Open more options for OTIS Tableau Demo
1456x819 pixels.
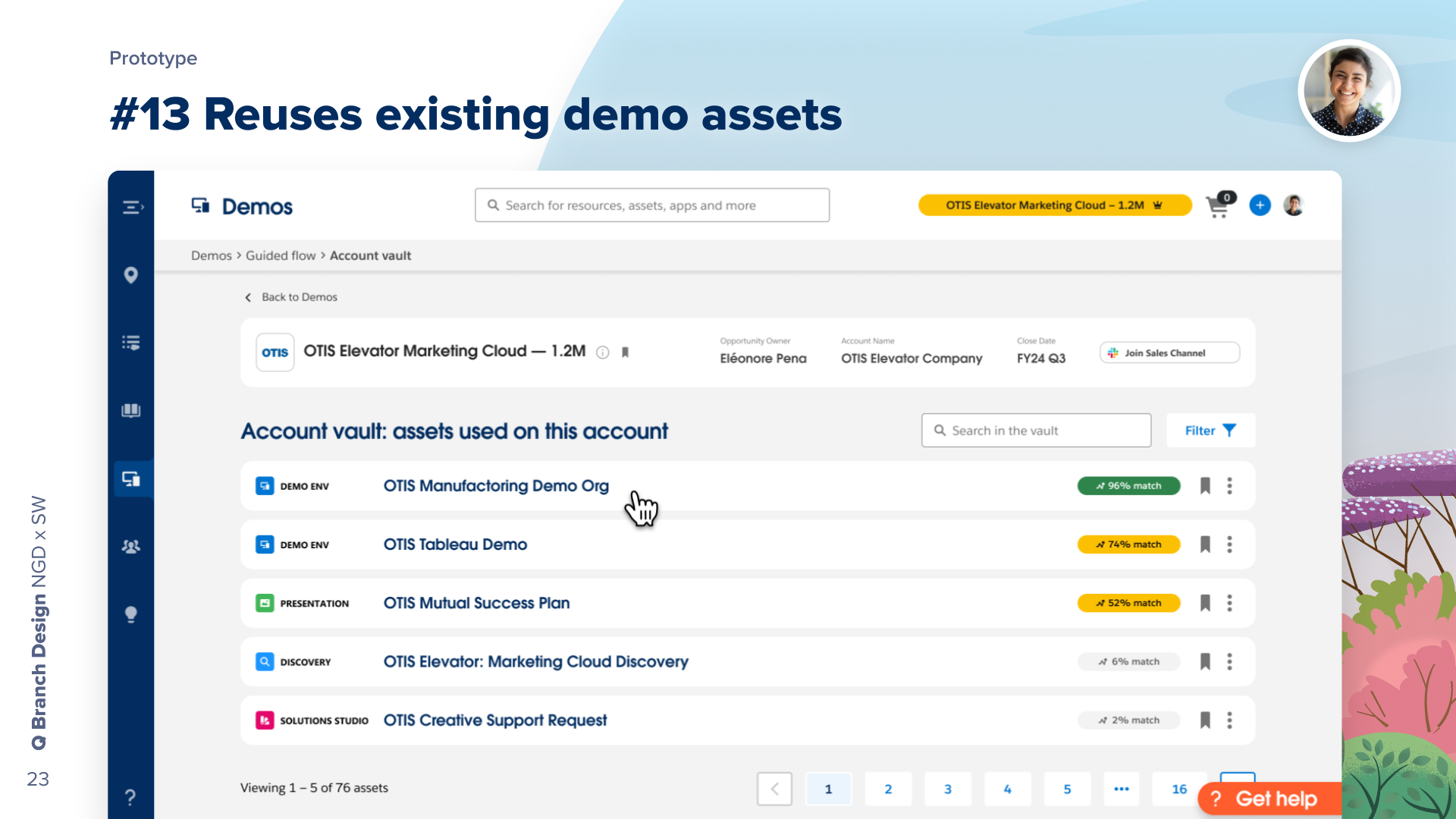(1230, 544)
